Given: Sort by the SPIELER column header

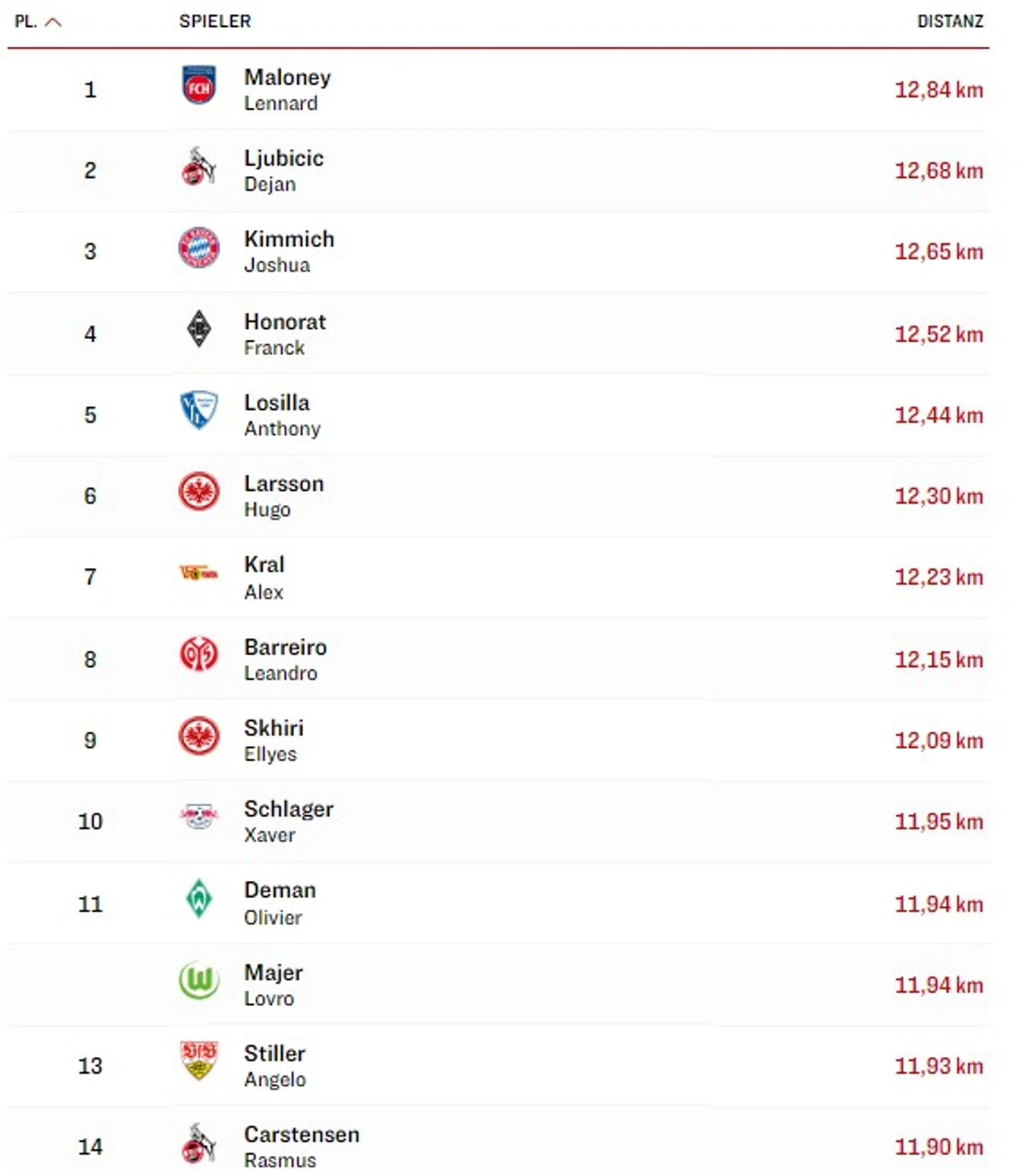Looking at the screenshot, I should click(x=215, y=21).
